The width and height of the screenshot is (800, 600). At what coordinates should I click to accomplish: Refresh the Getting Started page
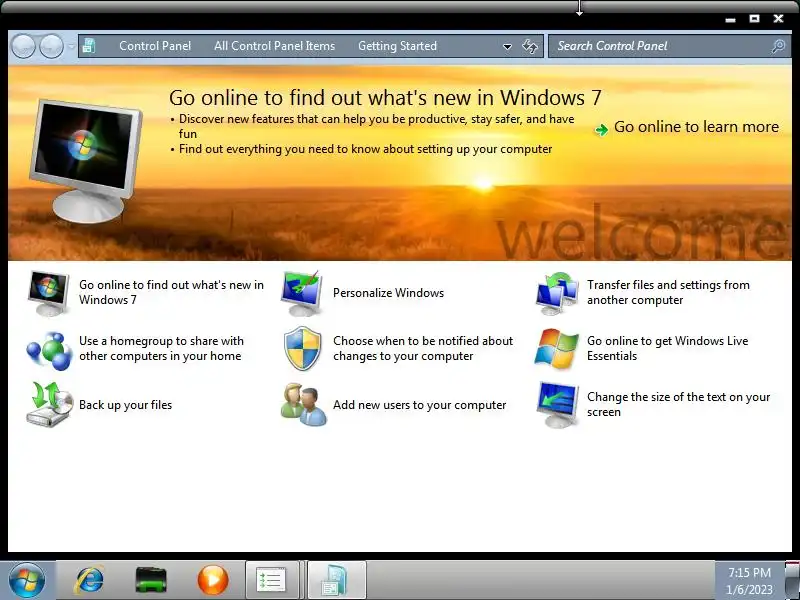(530, 46)
